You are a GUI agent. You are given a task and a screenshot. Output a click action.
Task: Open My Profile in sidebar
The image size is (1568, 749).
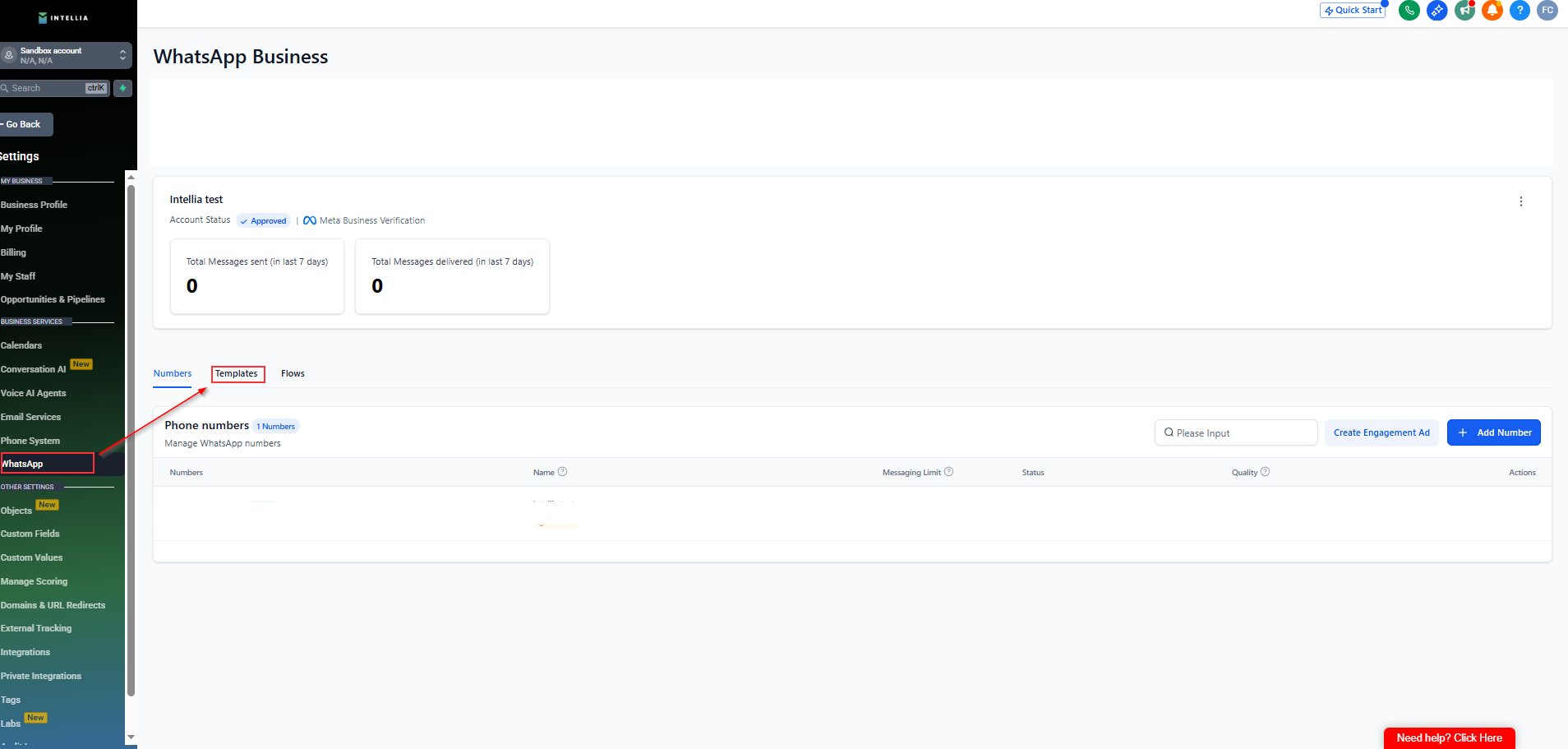coord(22,229)
